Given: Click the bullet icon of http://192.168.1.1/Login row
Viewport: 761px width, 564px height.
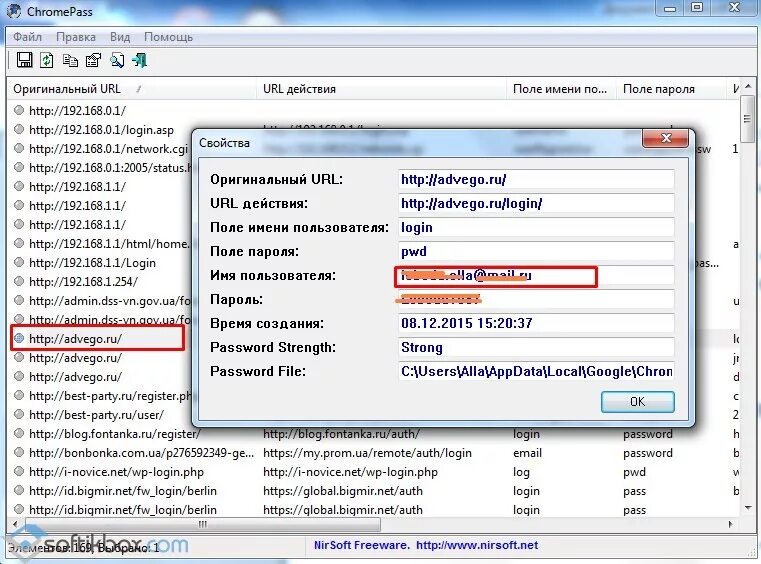Looking at the screenshot, I should click(x=19, y=262).
